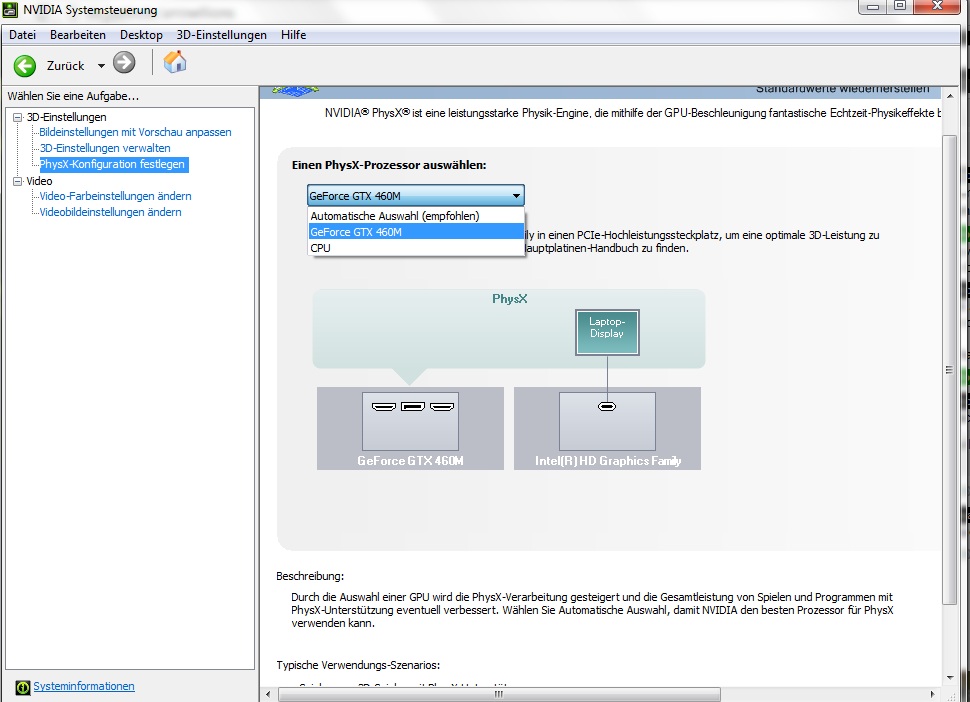This screenshot has width=970, height=702.
Task: Open the 3D-Einstellungen menu
Action: click(221, 35)
